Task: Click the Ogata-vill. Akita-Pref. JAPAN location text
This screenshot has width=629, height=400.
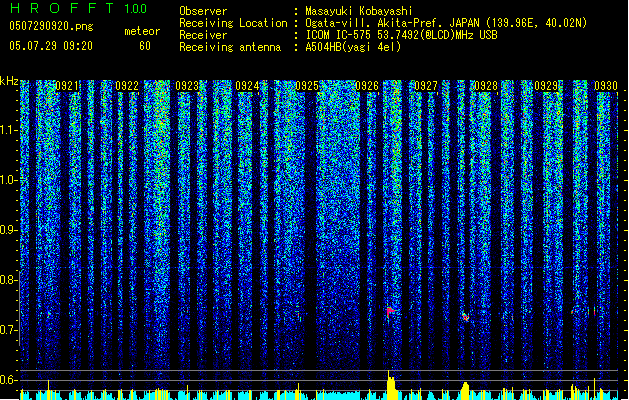Action: [446, 23]
